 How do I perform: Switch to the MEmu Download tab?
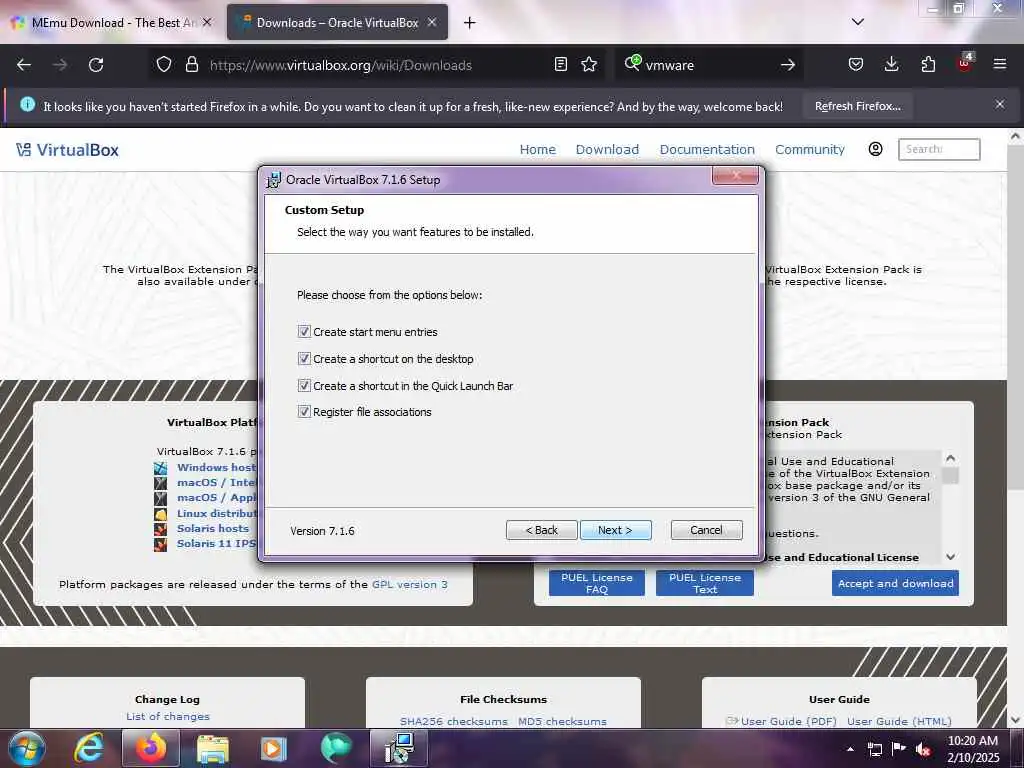point(112,22)
